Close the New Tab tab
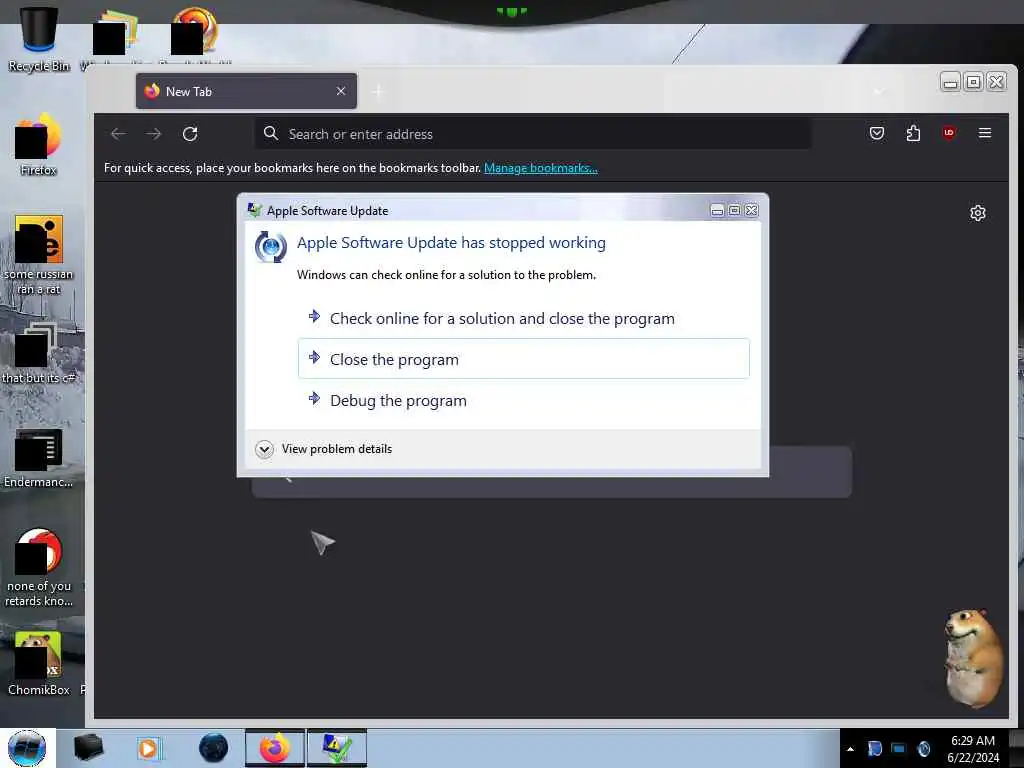 [341, 91]
